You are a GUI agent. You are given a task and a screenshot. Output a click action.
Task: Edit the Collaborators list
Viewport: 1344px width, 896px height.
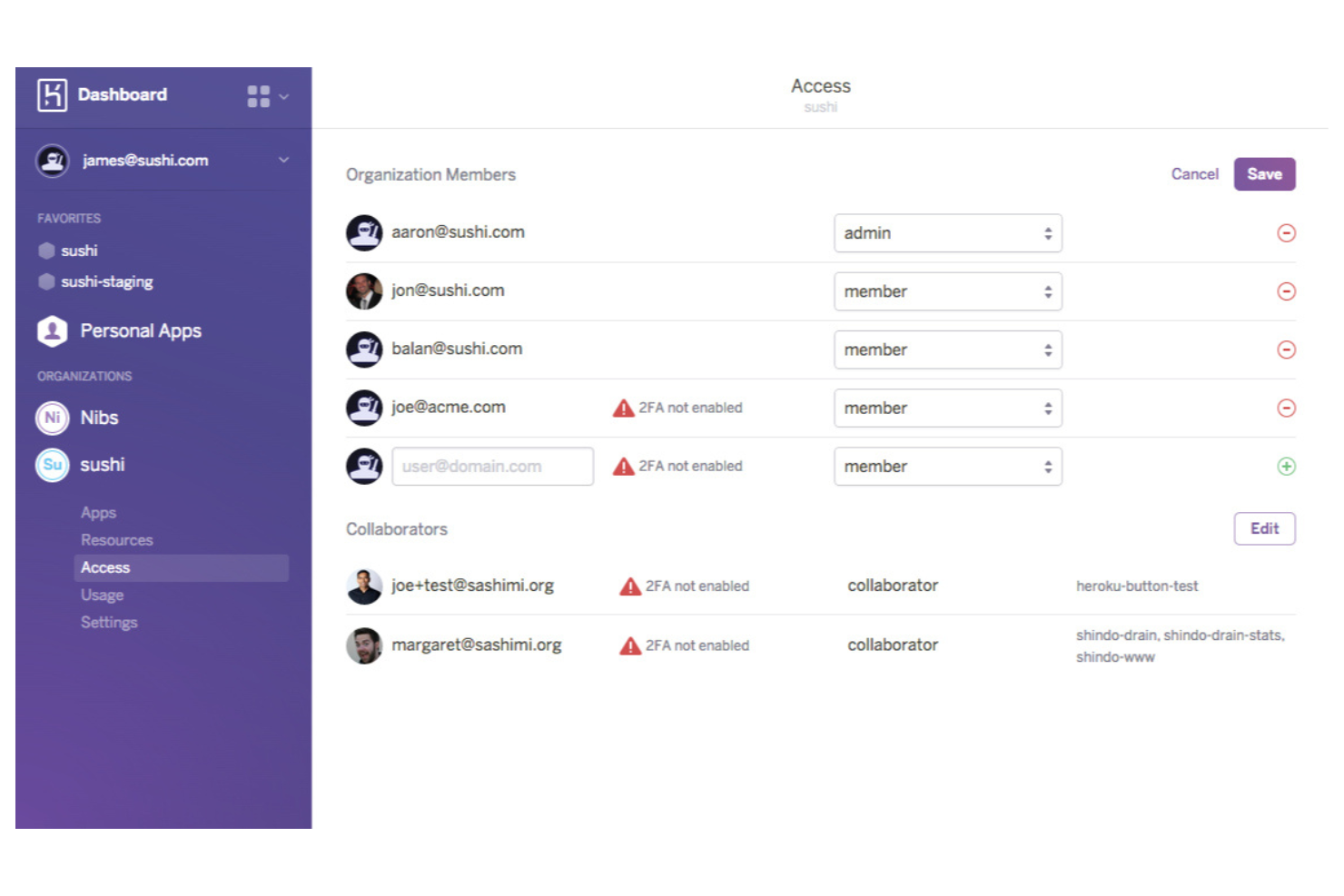click(1264, 528)
